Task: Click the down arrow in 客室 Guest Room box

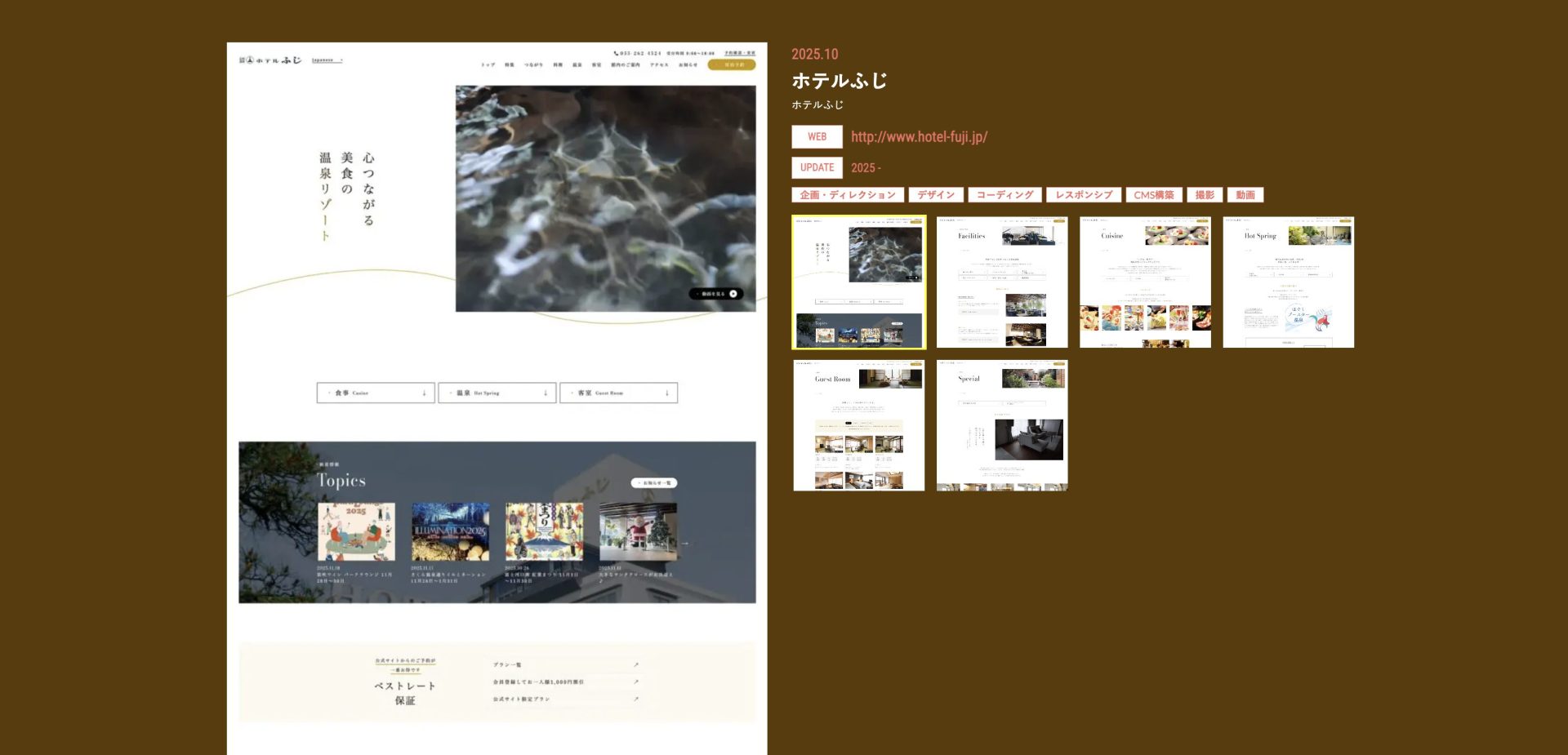Action: tap(666, 393)
